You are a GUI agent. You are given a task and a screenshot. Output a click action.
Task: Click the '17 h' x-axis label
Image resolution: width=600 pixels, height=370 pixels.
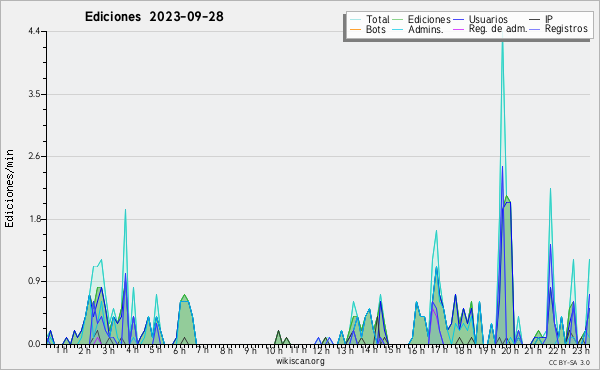[440, 350]
